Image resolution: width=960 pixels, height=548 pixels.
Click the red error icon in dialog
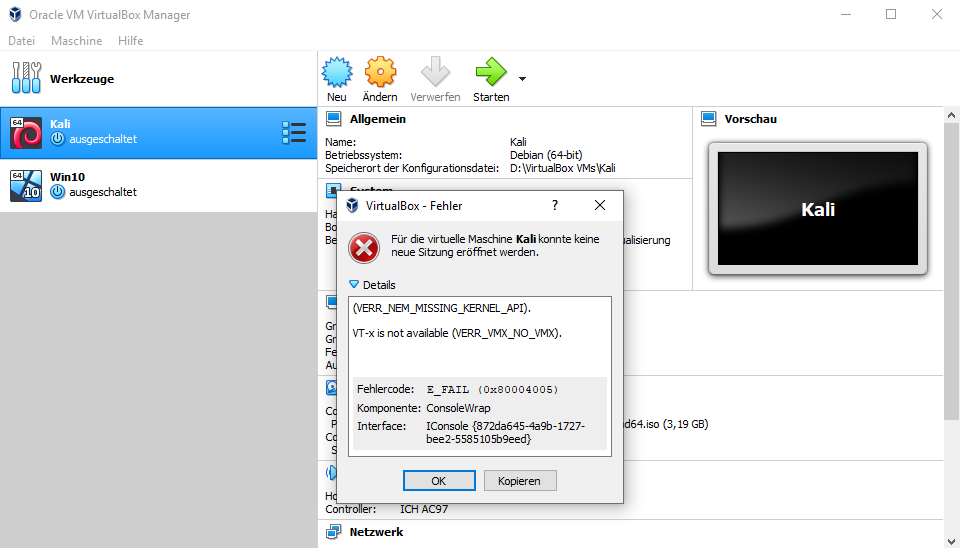[x=364, y=248]
